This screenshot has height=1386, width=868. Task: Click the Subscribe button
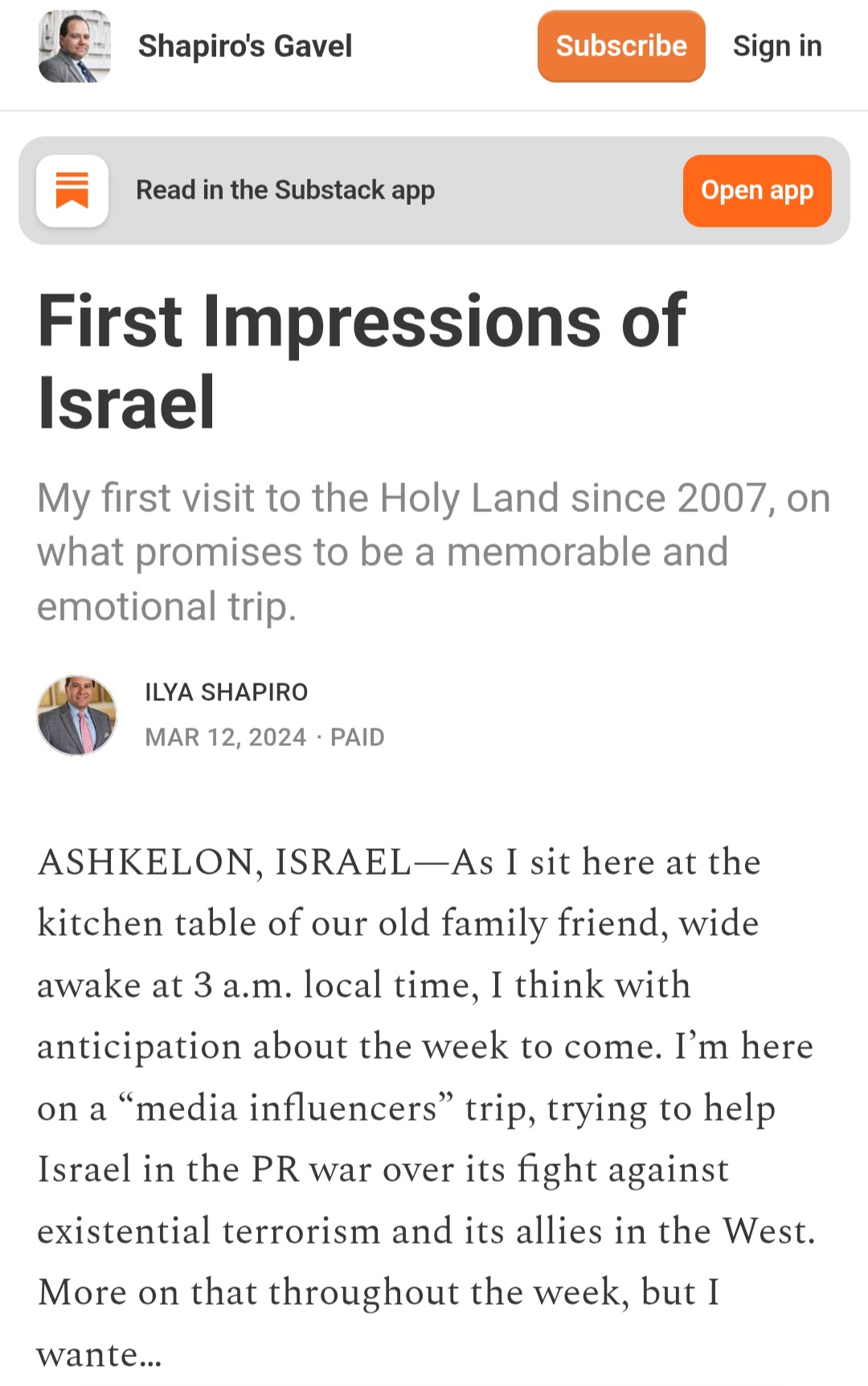pyautogui.click(x=621, y=46)
